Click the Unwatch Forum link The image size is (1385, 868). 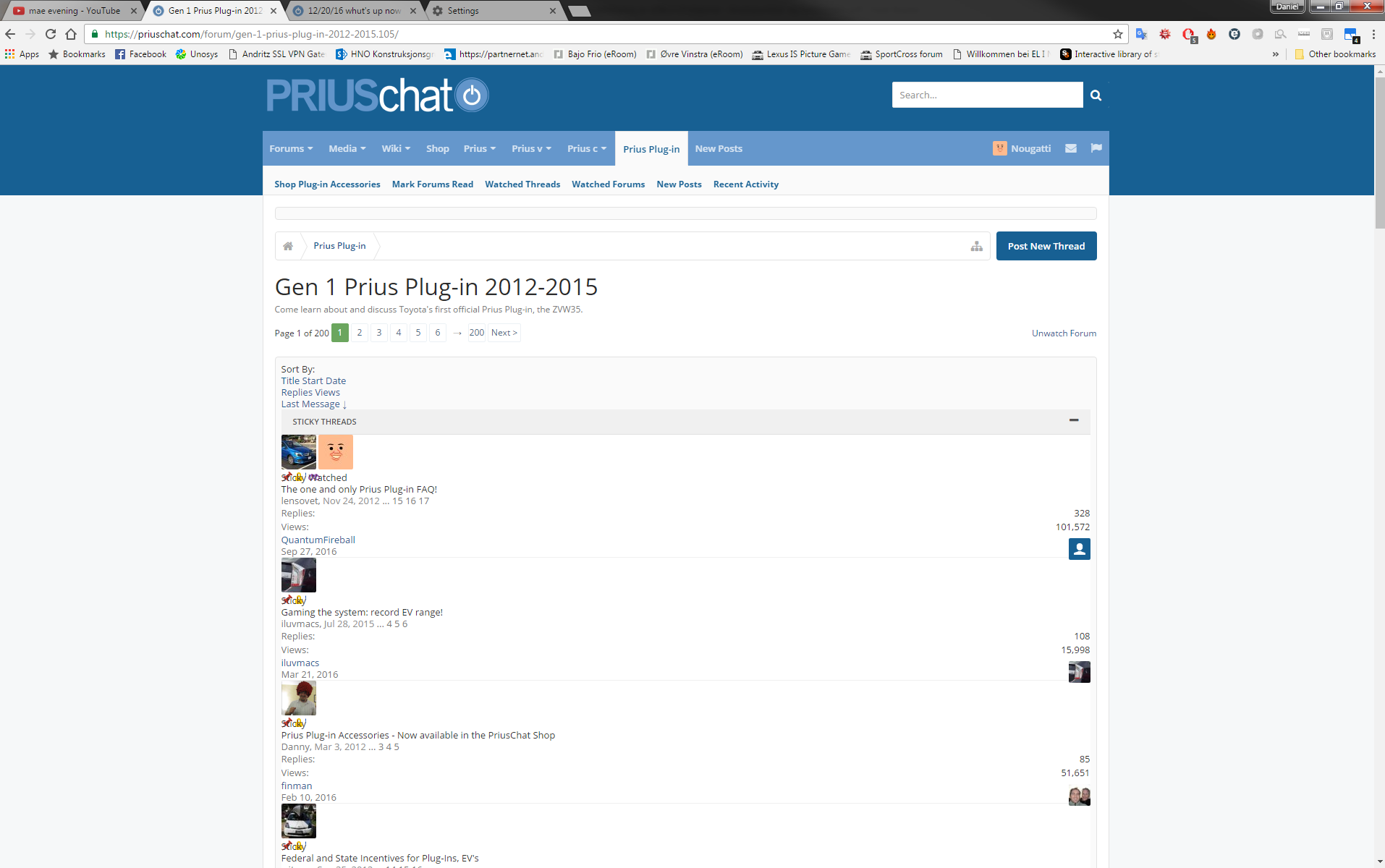pos(1064,333)
